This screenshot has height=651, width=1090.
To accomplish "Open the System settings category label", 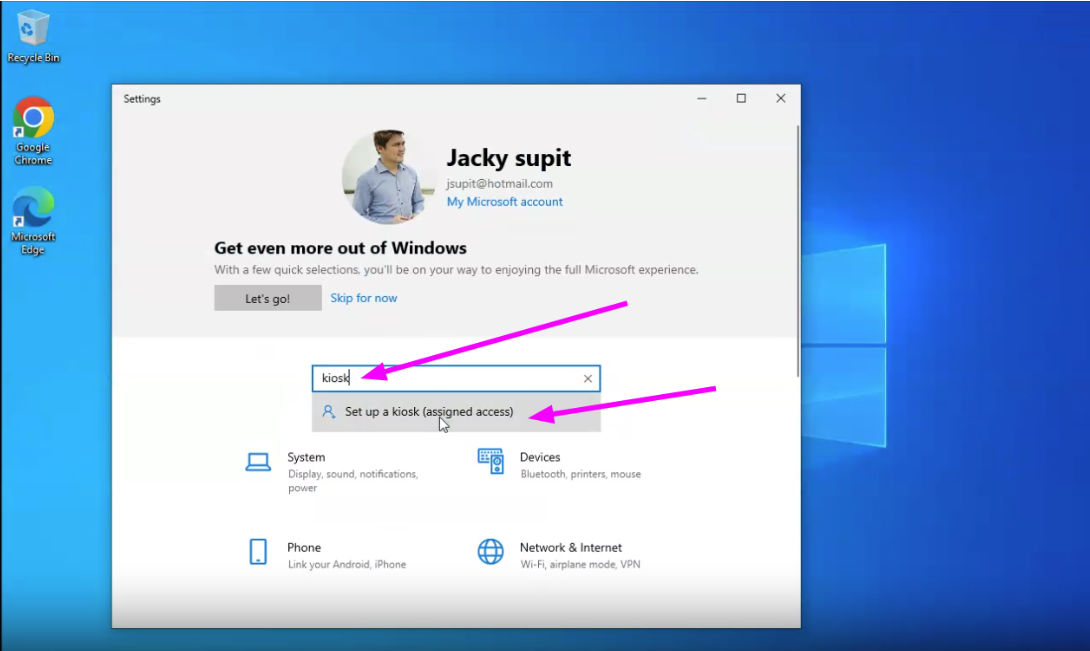I will pyautogui.click(x=306, y=457).
